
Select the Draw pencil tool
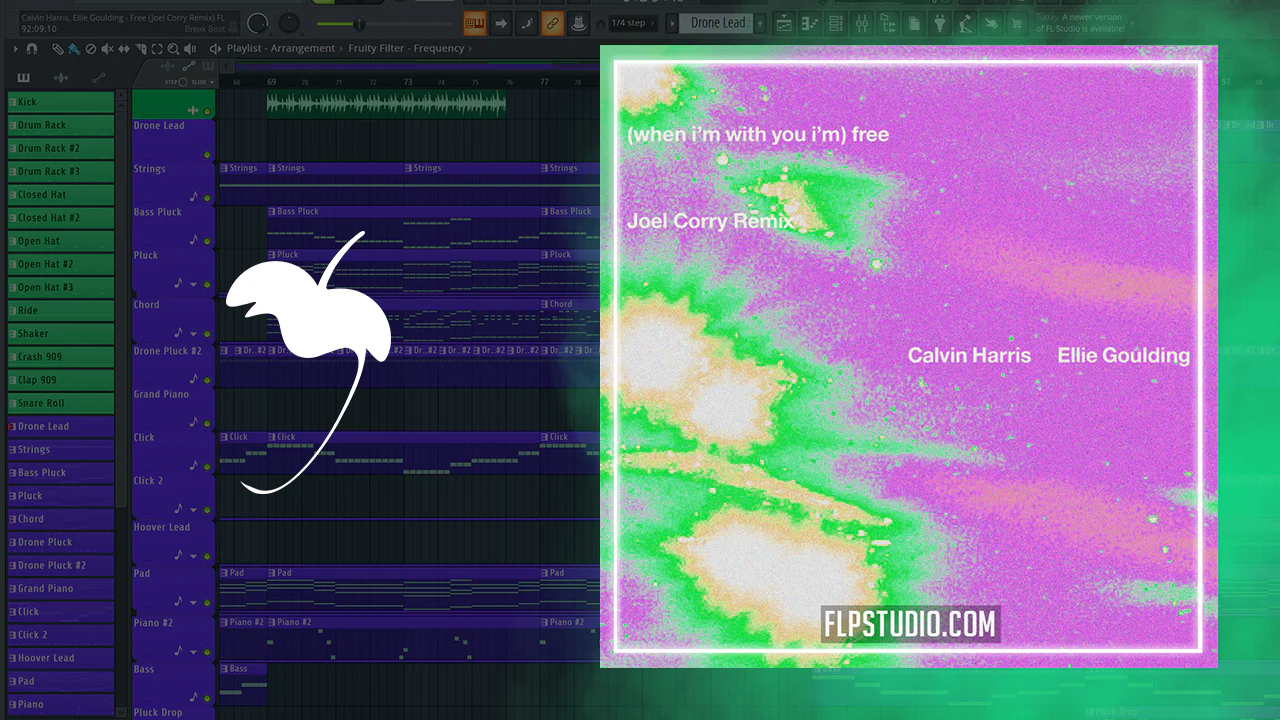click(58, 48)
